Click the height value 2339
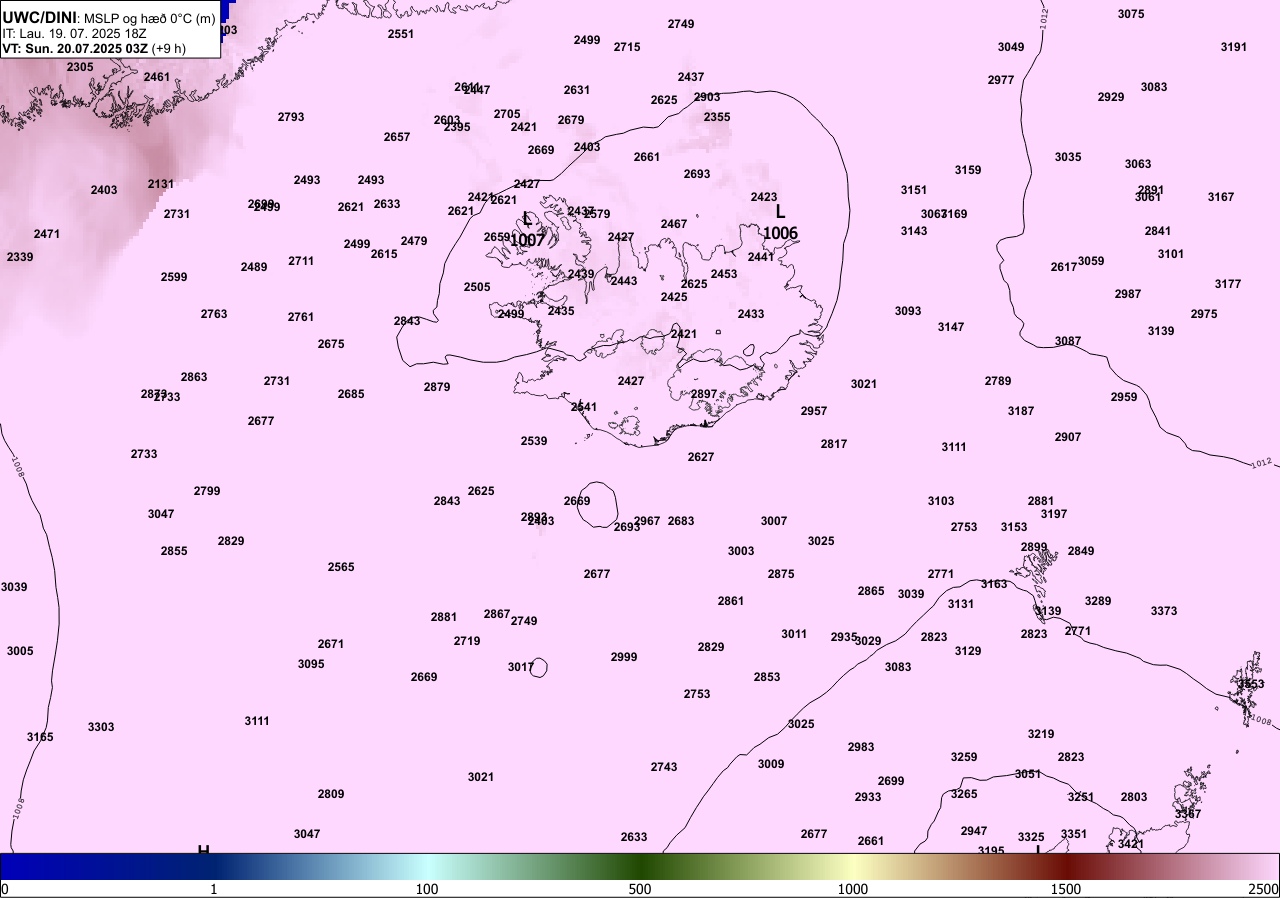 [x=20, y=257]
